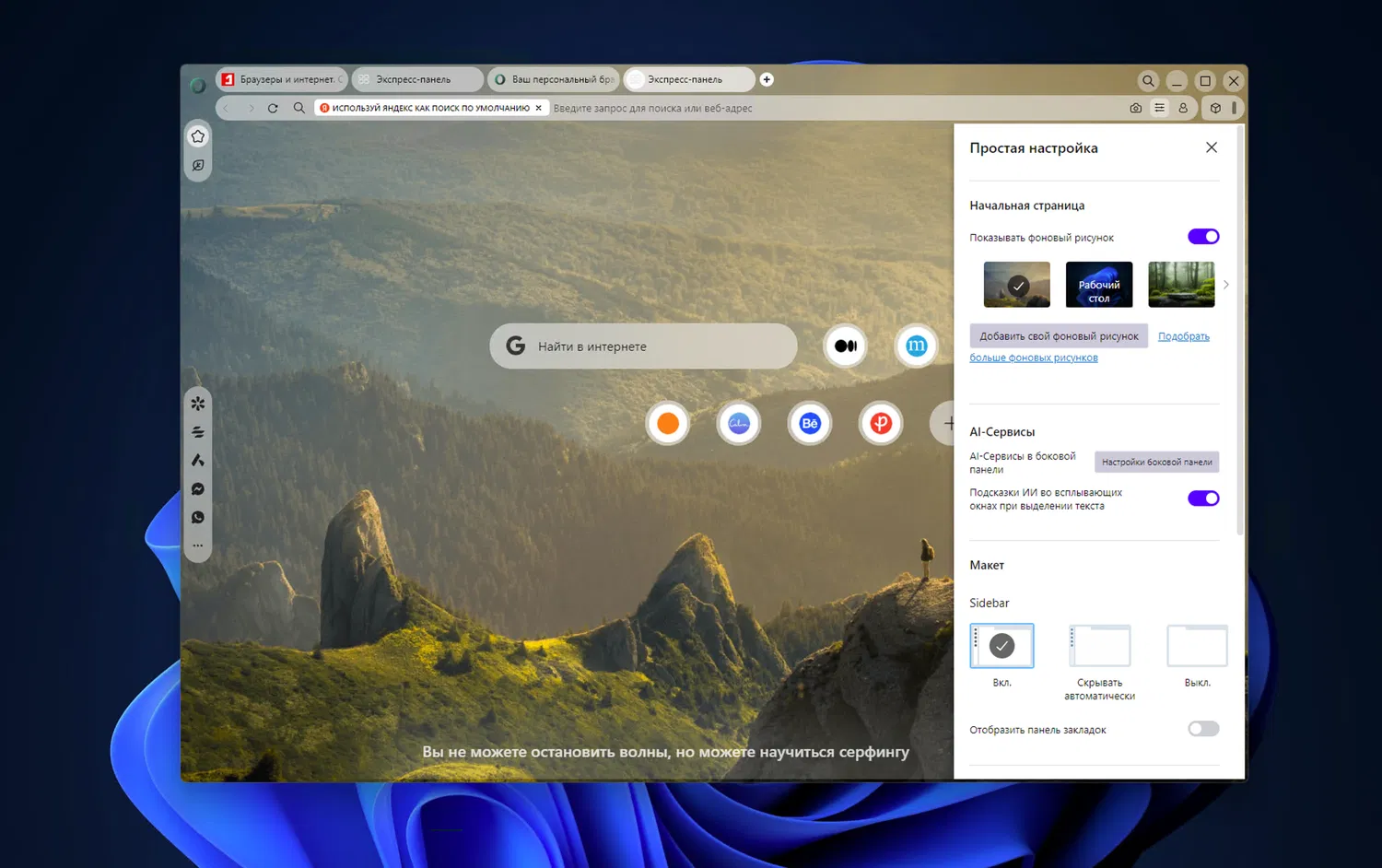This screenshot has height=868, width=1382.
Task: Click the snapshot camera icon
Action: point(1135,108)
